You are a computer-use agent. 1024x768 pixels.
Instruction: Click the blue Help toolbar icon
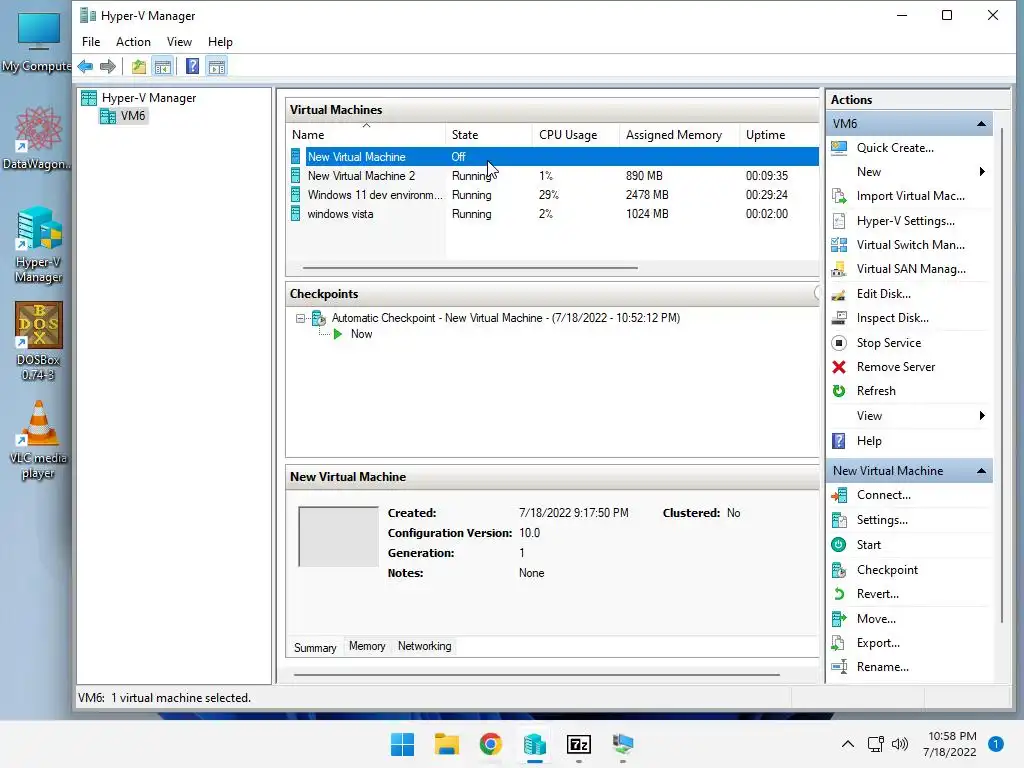tap(193, 67)
